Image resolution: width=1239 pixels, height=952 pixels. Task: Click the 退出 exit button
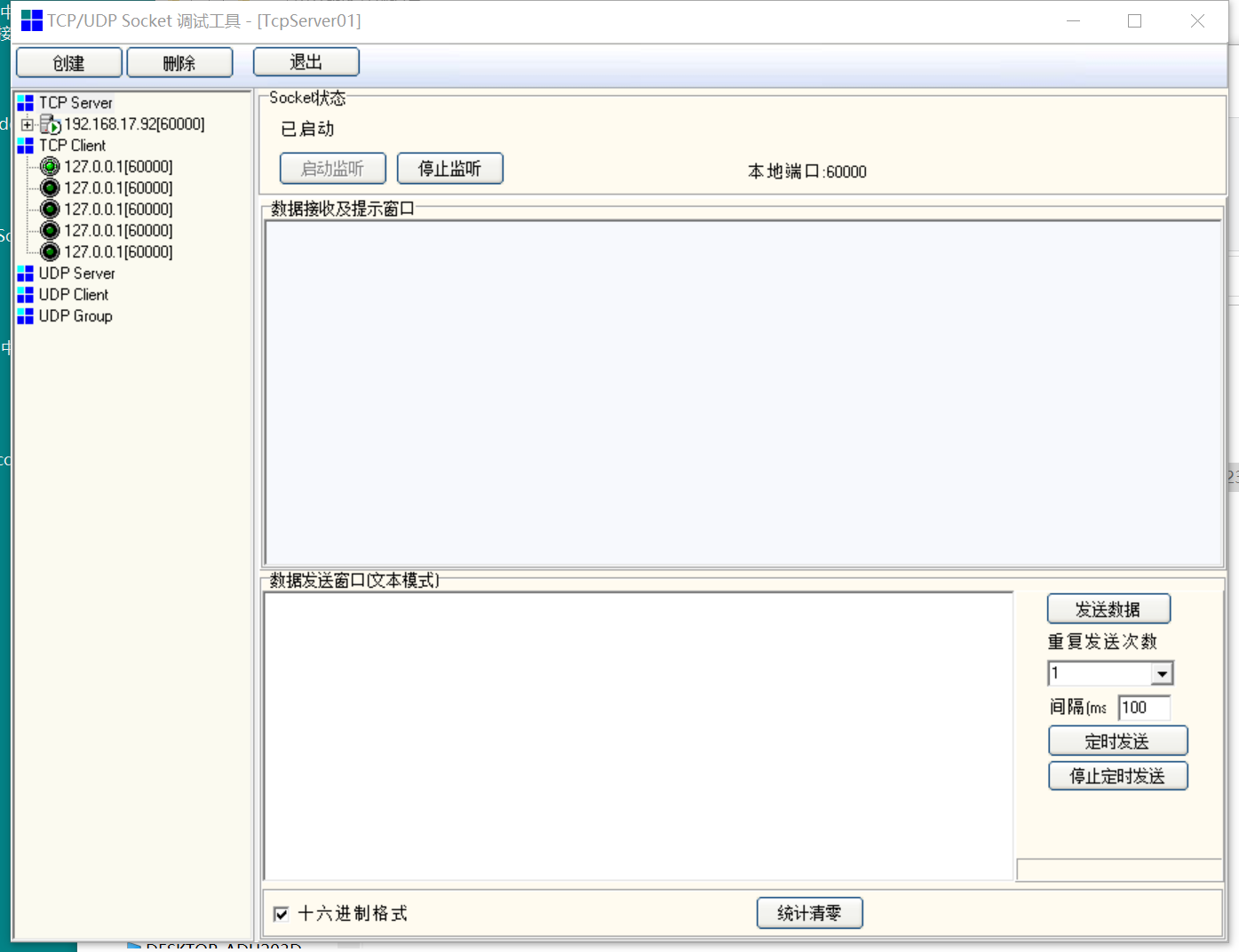306,62
